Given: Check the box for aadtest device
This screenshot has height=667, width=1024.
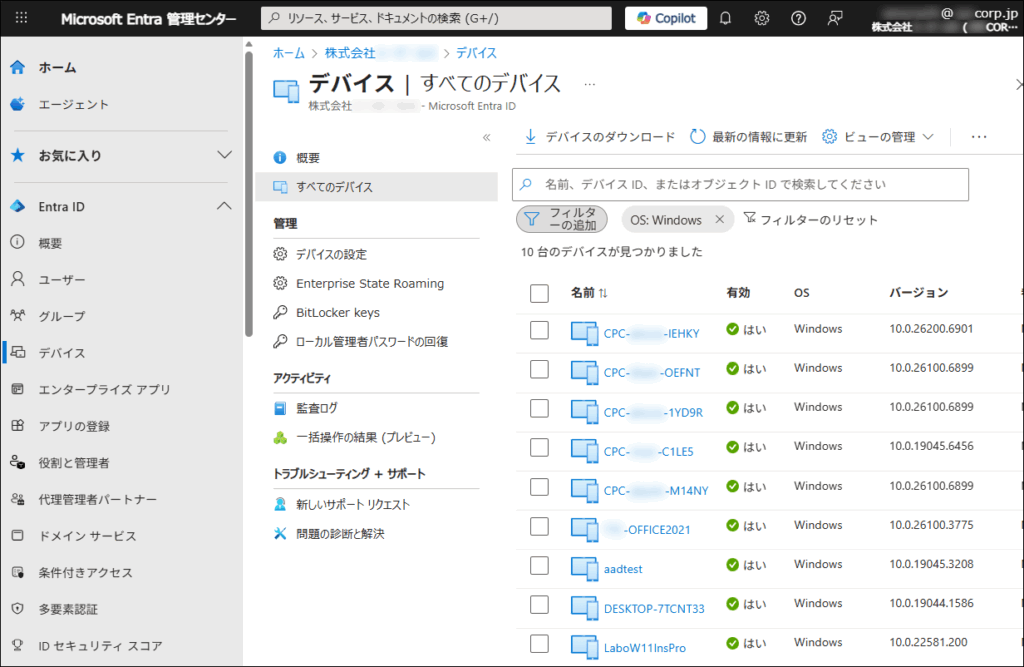Looking at the screenshot, I should pos(540,566).
